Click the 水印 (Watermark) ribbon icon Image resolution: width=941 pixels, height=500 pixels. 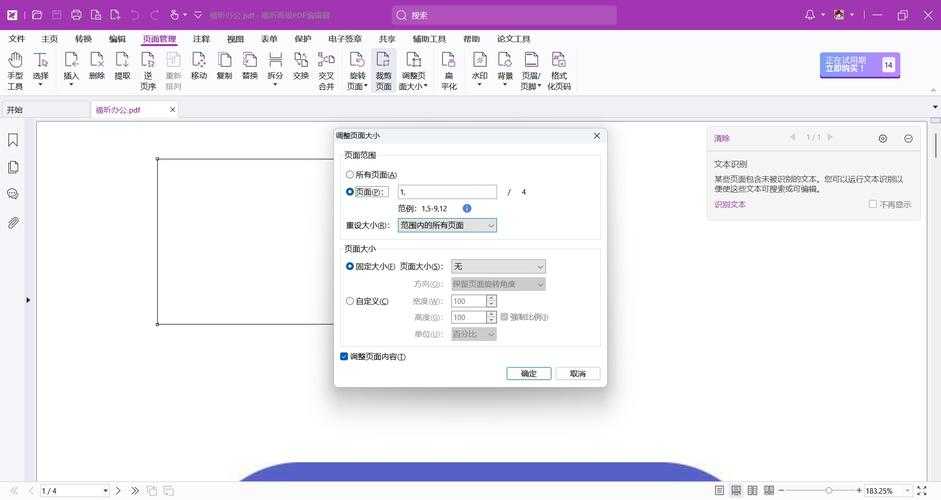click(480, 70)
